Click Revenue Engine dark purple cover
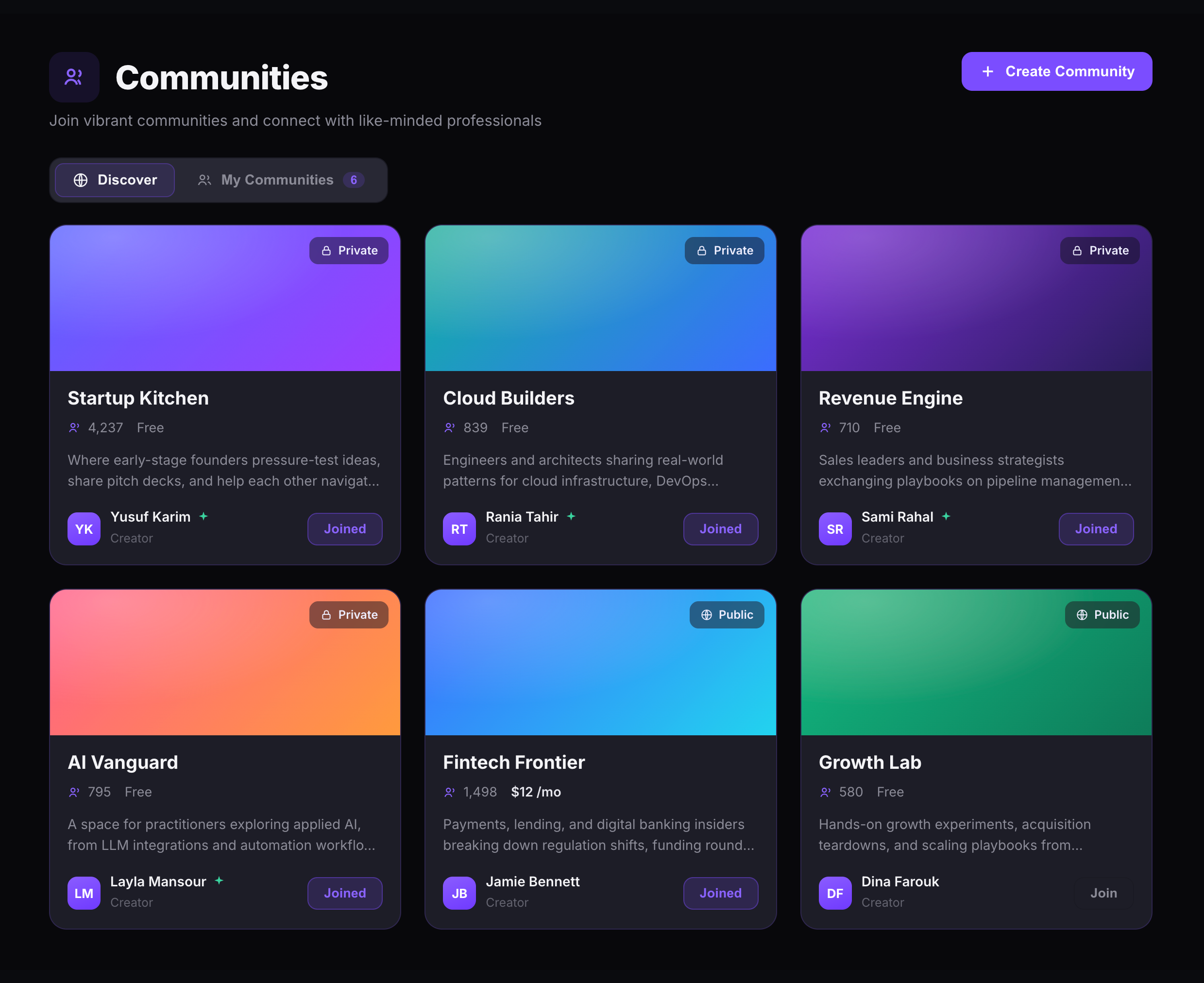The height and width of the screenshot is (983, 1204). pyautogui.click(x=976, y=298)
